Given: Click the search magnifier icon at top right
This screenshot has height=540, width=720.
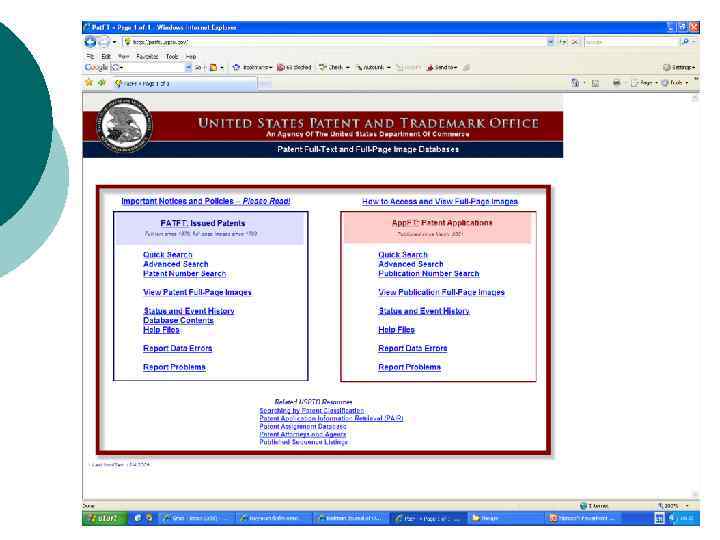Looking at the screenshot, I should click(685, 42).
